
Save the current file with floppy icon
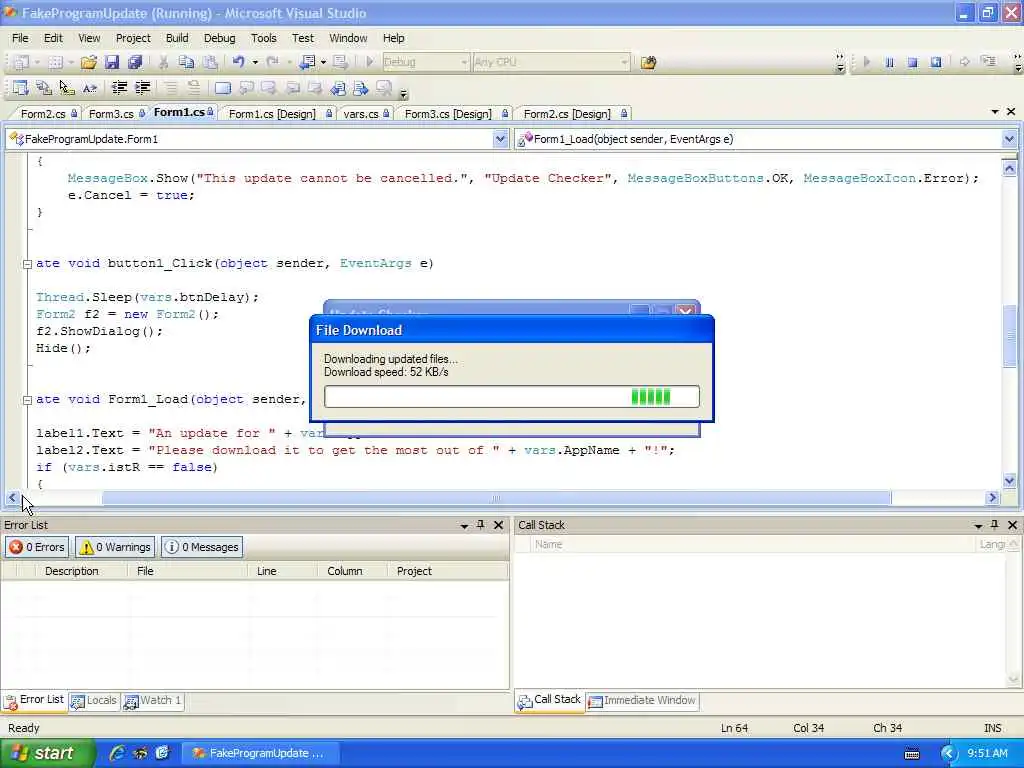coord(112,62)
